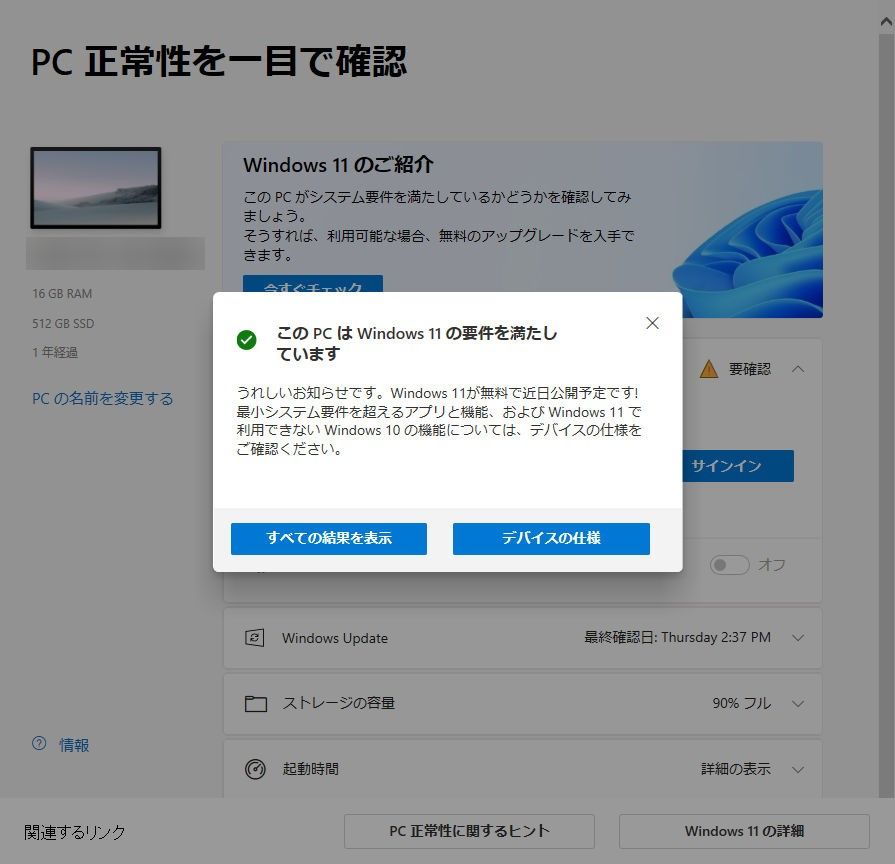Click the question mark info icon
This screenshot has width=895, height=864.
[x=39, y=743]
